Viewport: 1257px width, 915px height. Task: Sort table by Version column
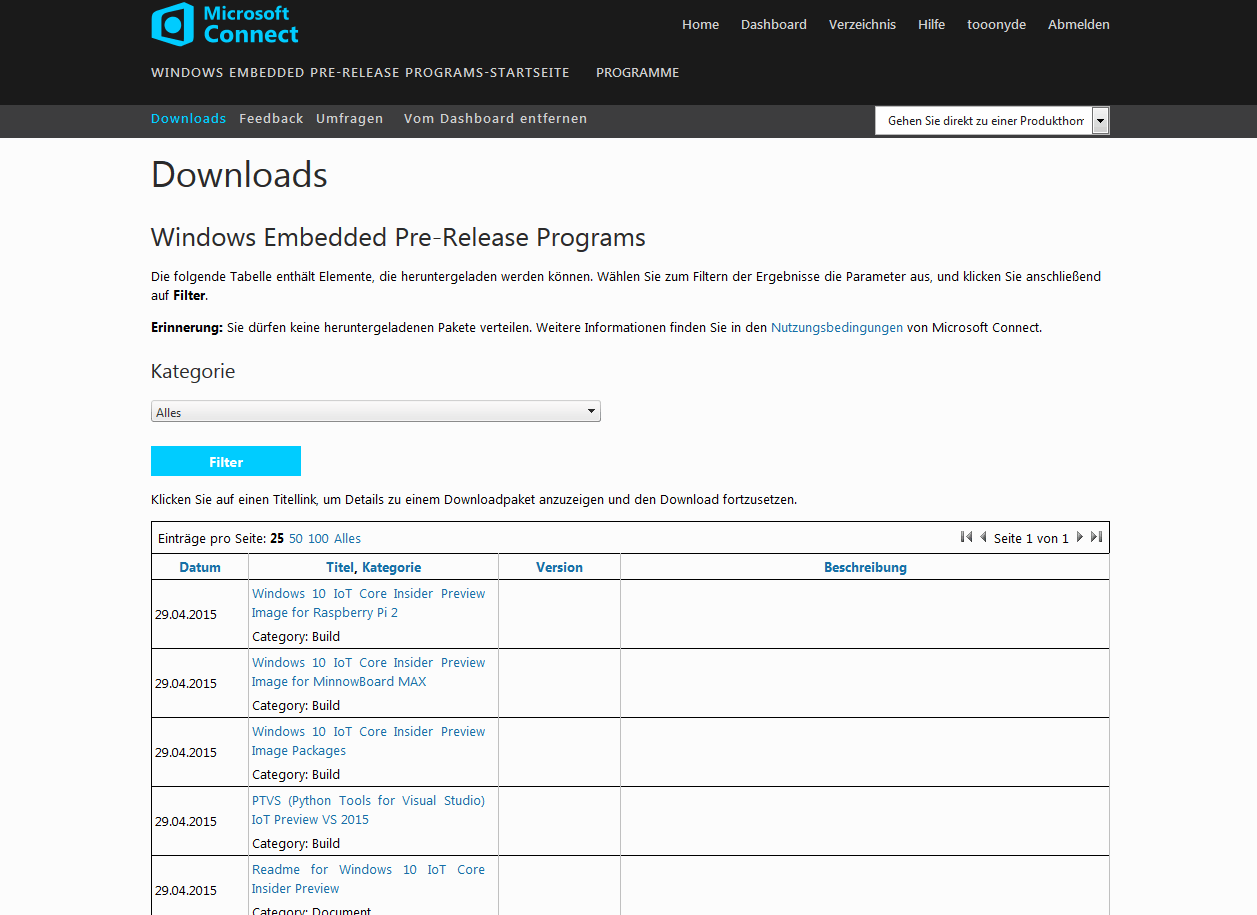559,567
